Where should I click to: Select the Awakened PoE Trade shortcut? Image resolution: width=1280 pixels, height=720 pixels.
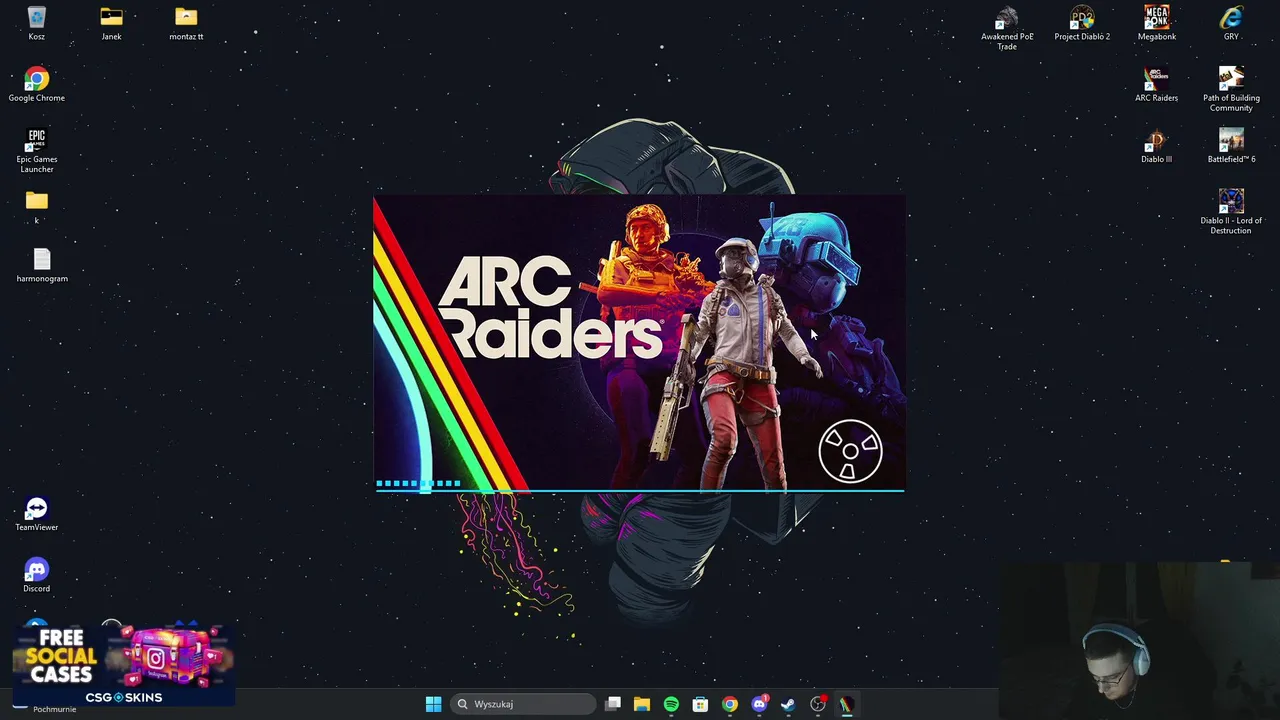(1007, 28)
